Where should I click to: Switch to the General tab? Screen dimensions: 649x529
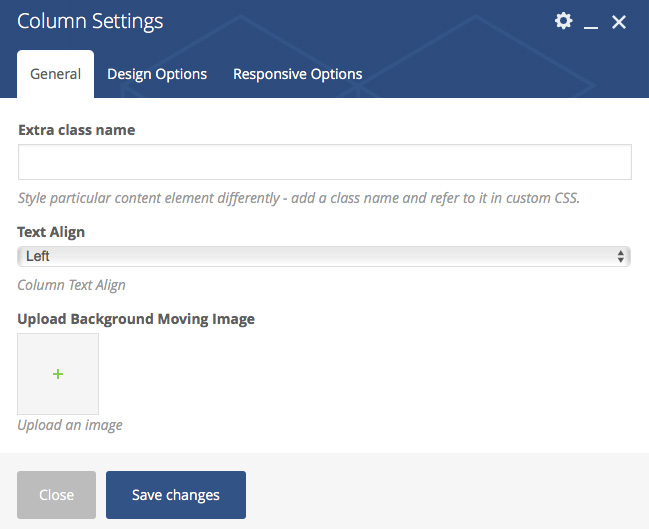[x=56, y=74]
